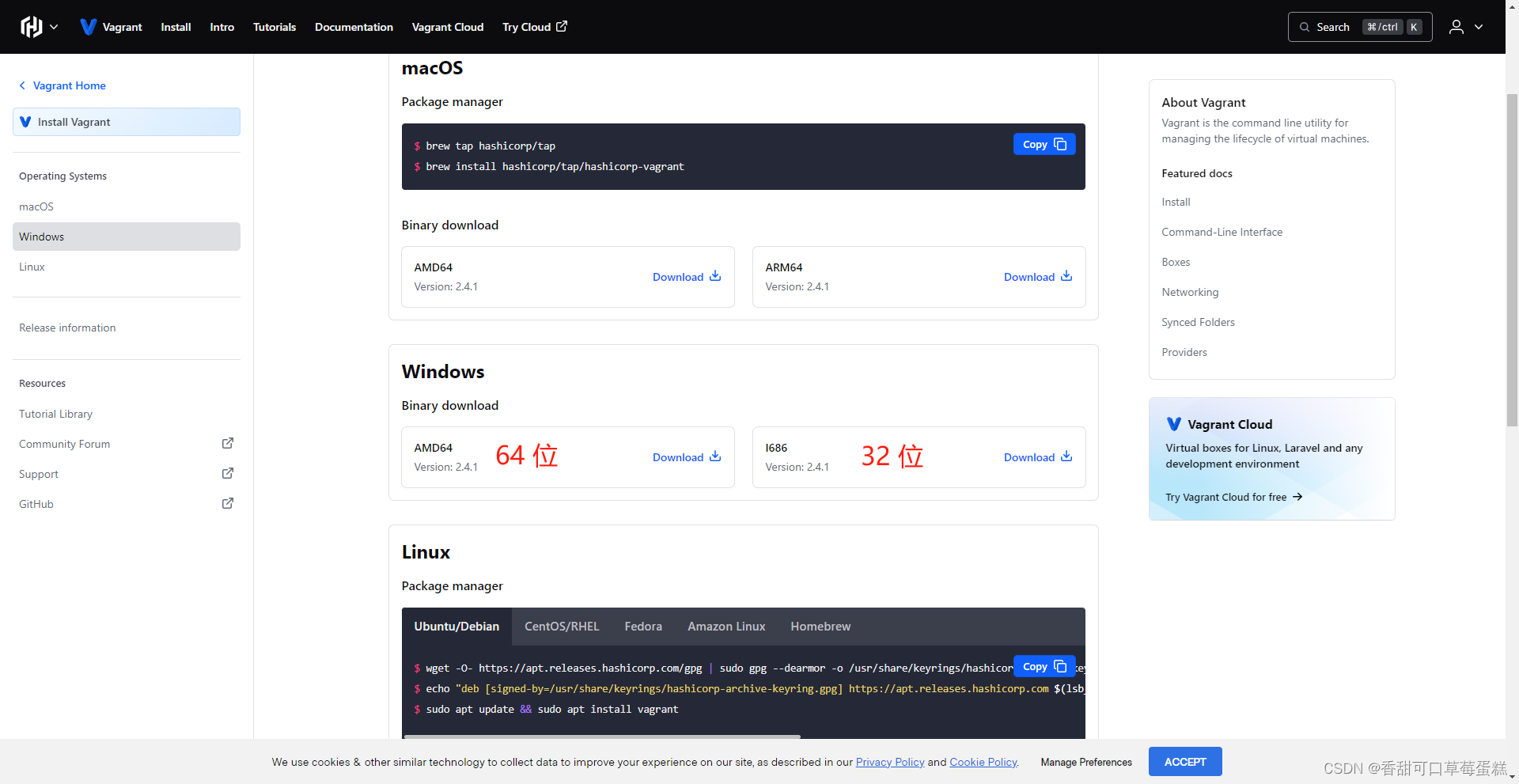1519x784 pixels.
Task: Click the macOS ARM64 download arrow icon
Action: [1066, 276]
